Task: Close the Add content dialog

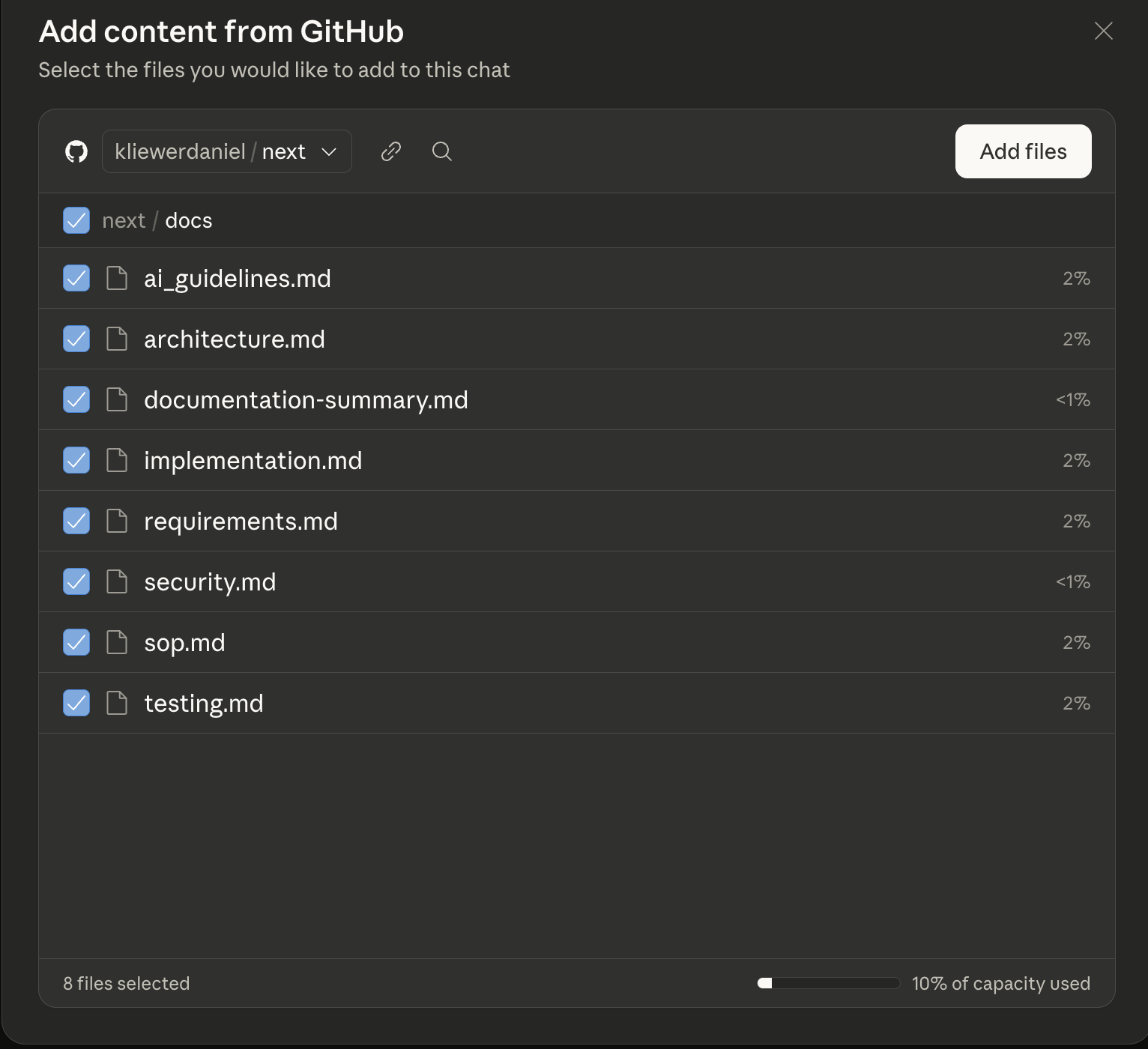Action: pyautogui.click(x=1103, y=31)
